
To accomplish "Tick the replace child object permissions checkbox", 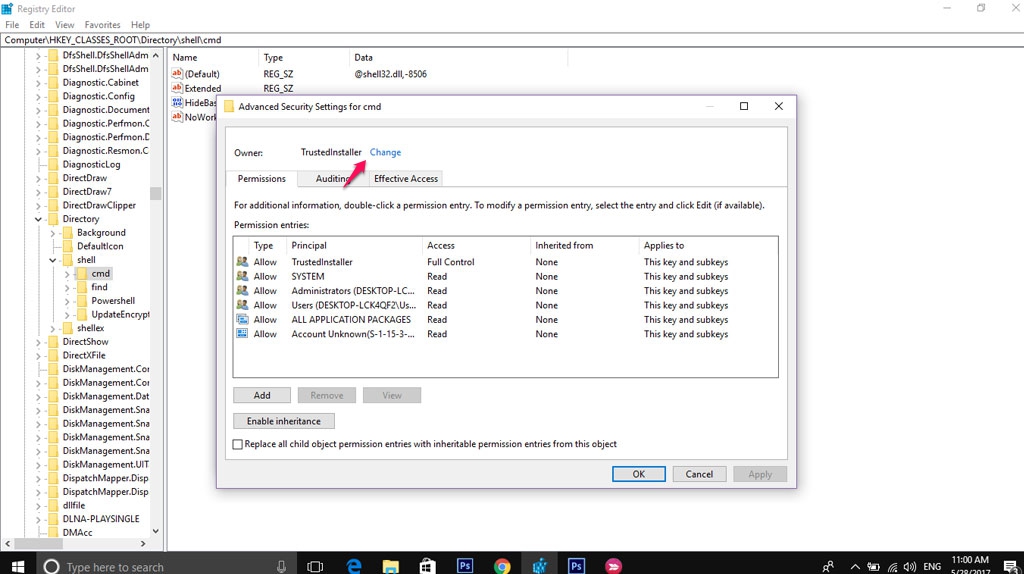I will click(x=238, y=444).
